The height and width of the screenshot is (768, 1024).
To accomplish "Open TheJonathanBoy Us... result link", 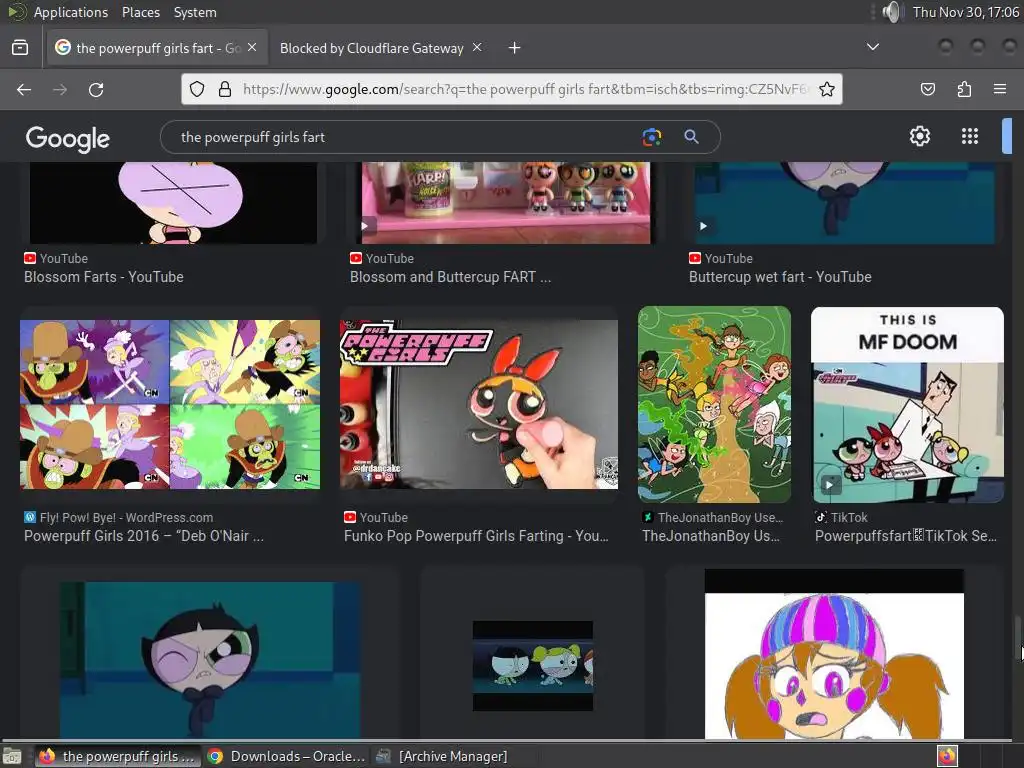I will coord(711,536).
